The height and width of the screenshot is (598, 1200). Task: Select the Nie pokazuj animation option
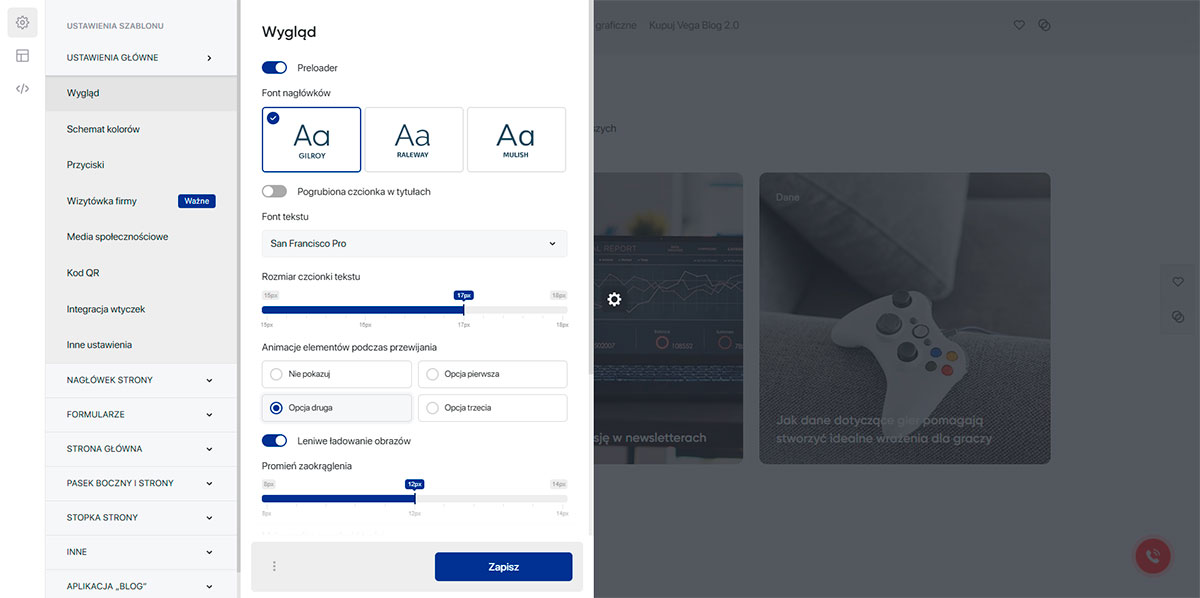pyautogui.click(x=336, y=374)
